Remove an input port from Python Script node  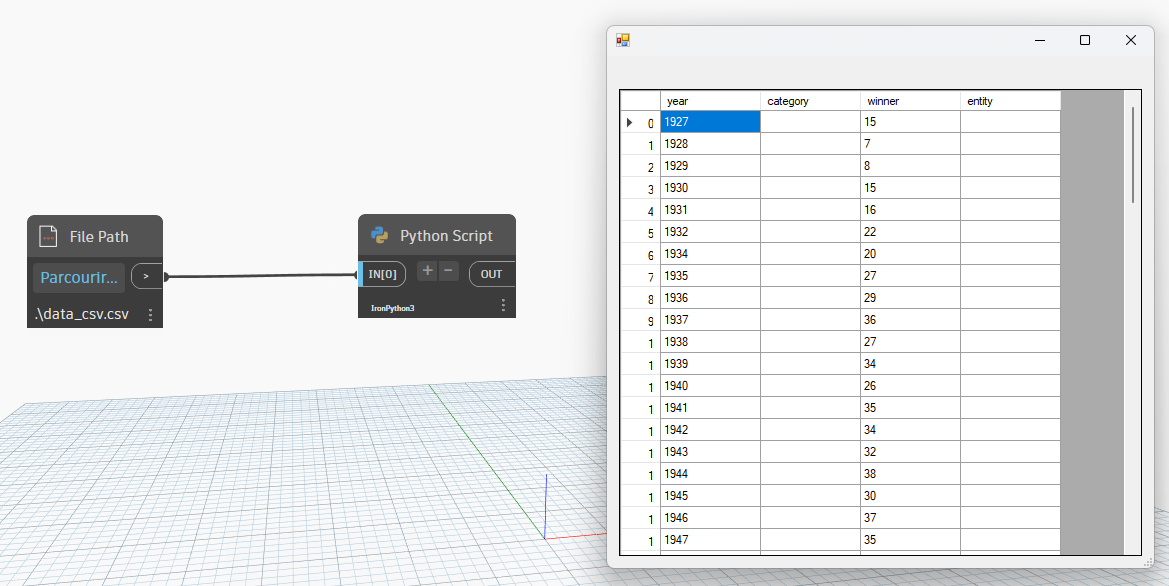pos(449,271)
